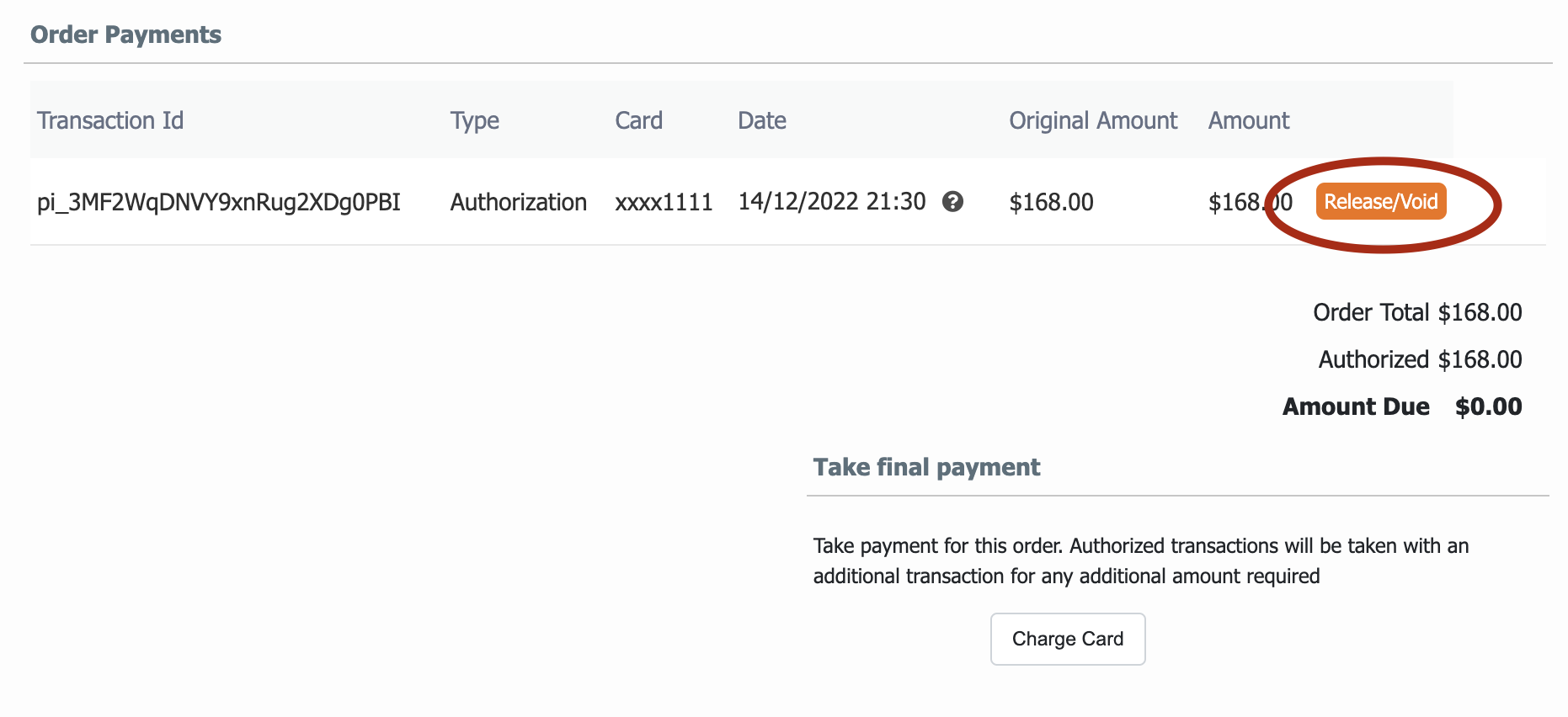Select the Transaction Id column header
Screen dimensions: 1568x717
110,120
